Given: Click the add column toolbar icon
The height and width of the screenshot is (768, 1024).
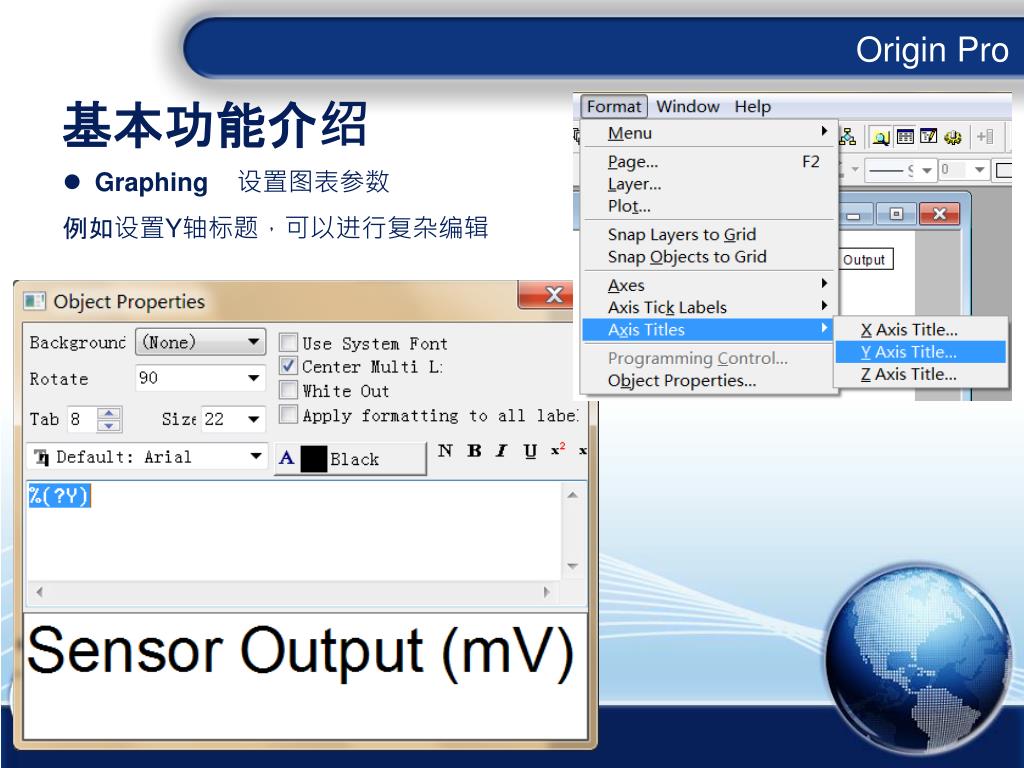Looking at the screenshot, I should click(x=985, y=136).
